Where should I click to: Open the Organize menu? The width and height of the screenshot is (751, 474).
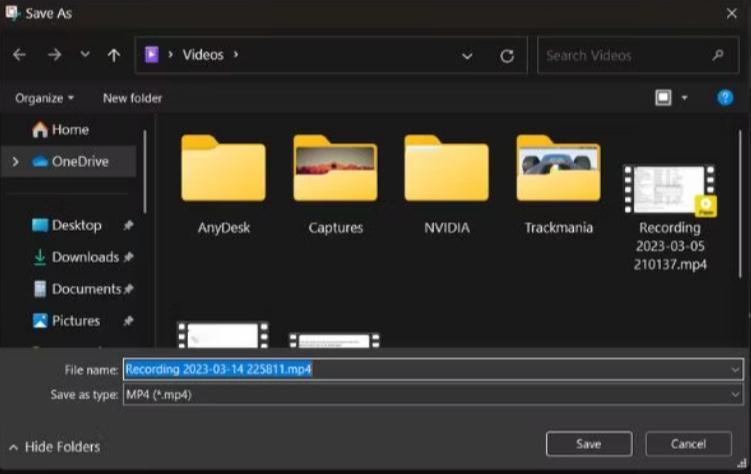point(44,98)
